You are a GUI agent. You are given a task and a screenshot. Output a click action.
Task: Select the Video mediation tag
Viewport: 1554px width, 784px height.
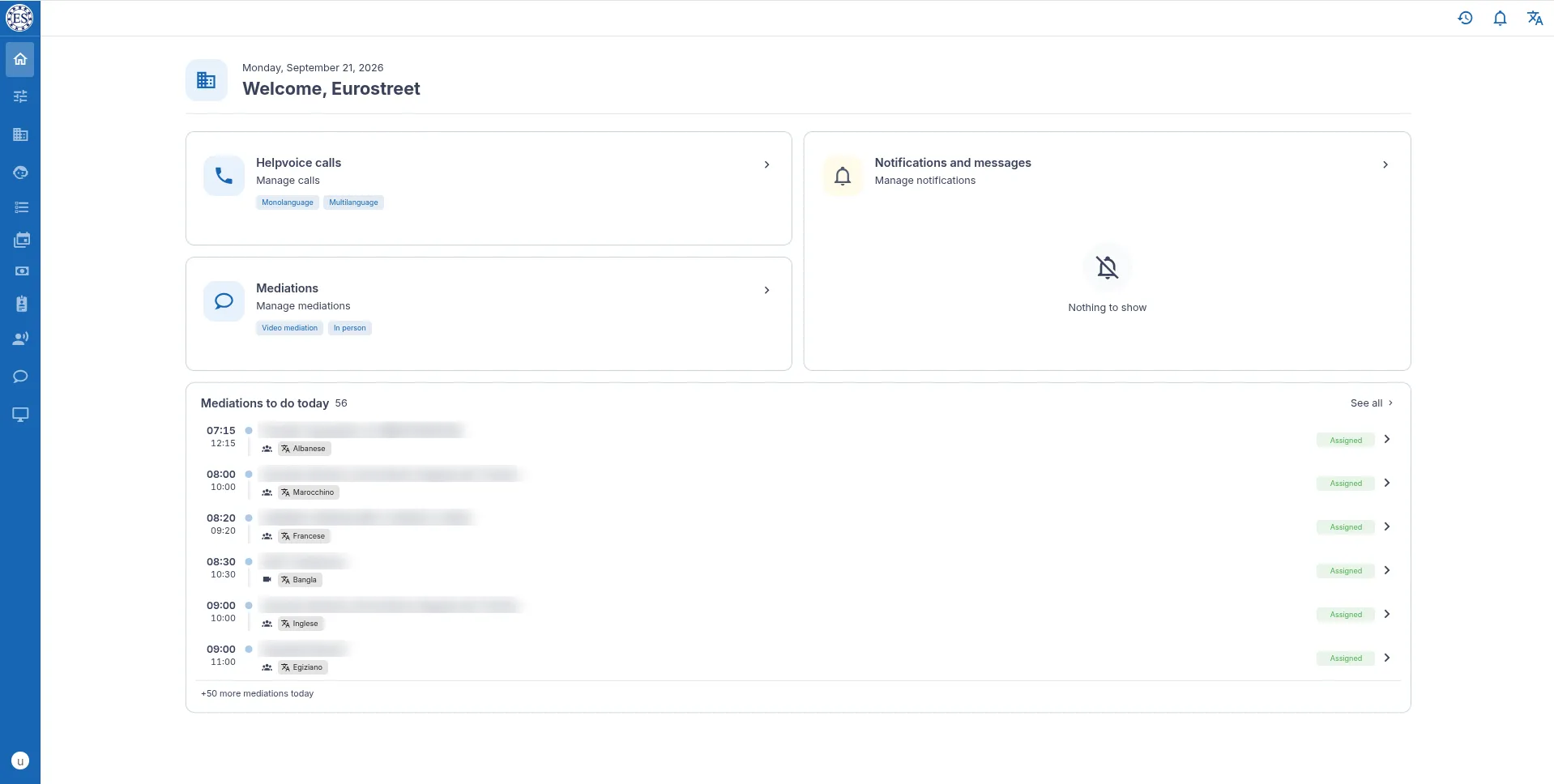click(289, 328)
